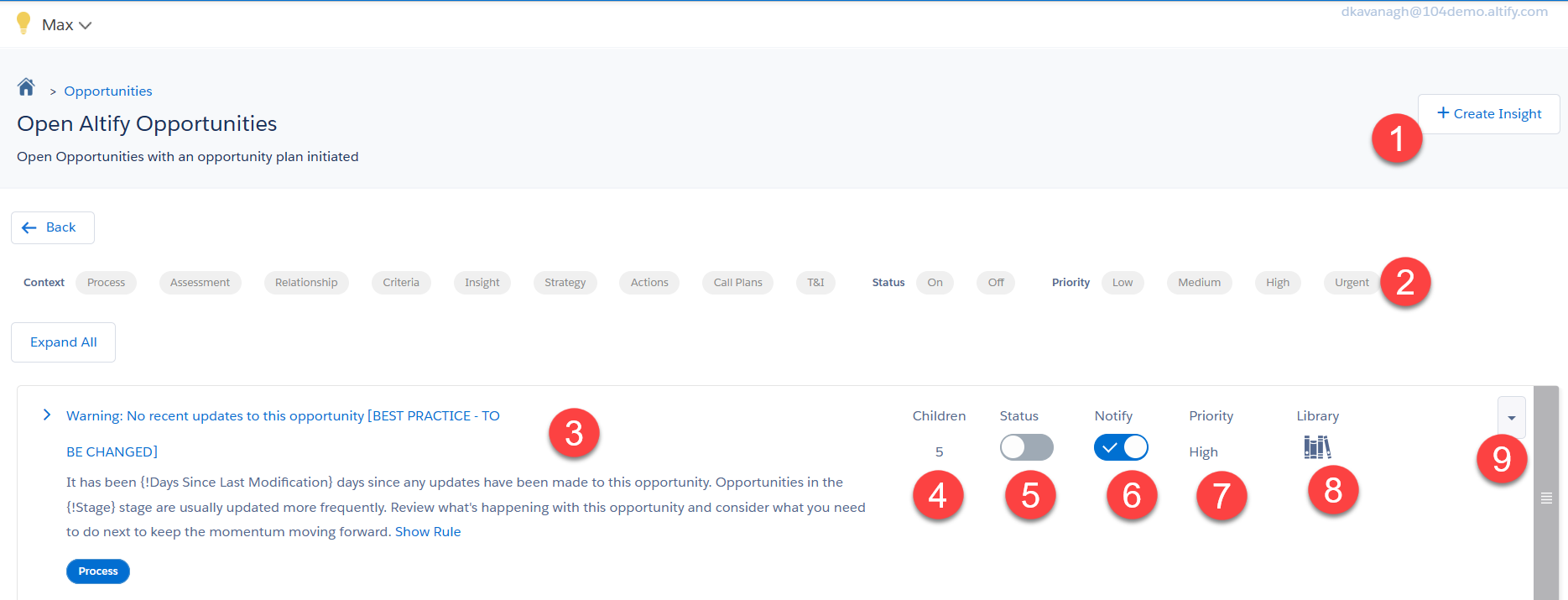Filter by Call Plans context
The width and height of the screenshot is (1568, 600).
tap(738, 283)
